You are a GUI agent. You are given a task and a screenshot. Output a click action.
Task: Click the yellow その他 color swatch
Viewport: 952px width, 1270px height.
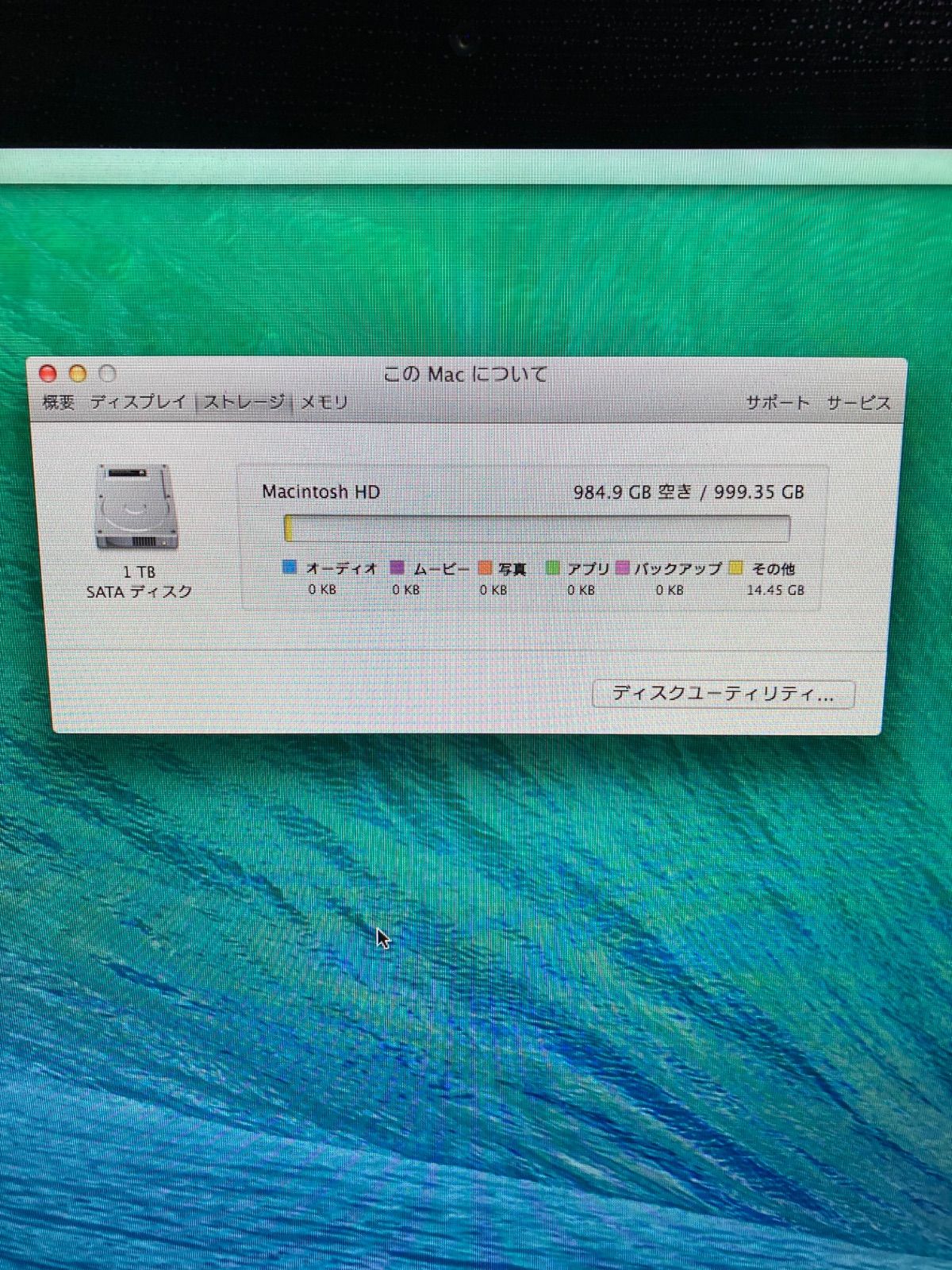736,568
